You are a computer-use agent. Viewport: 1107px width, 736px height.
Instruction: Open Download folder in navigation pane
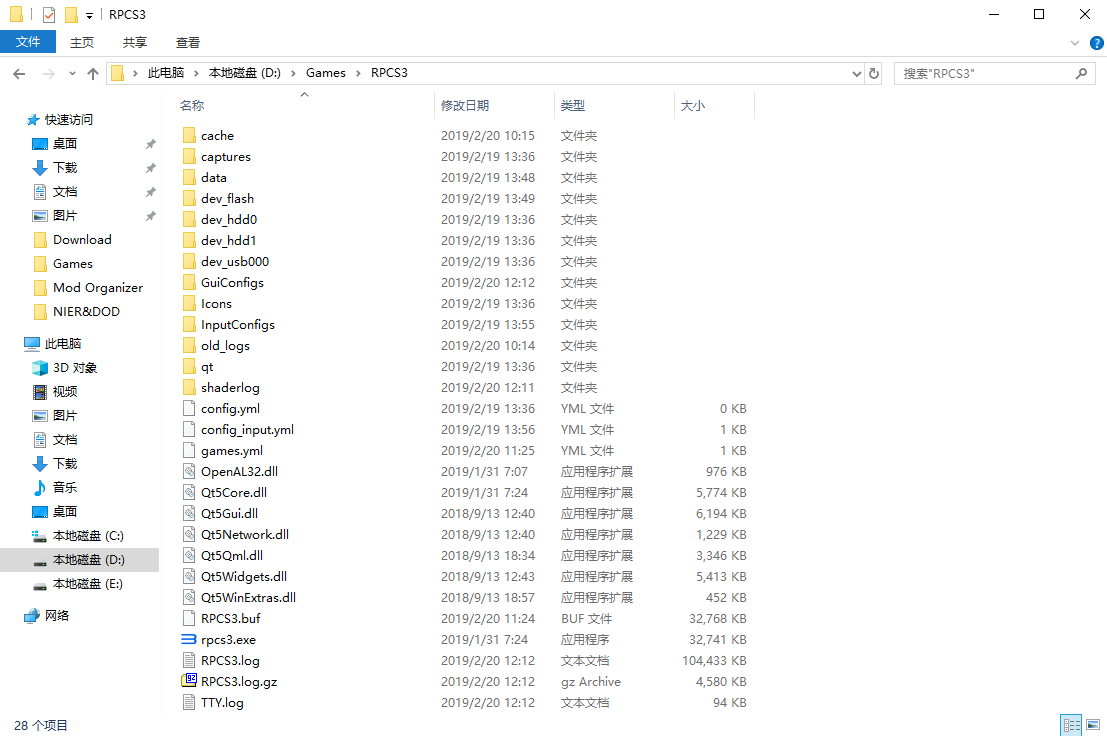(82, 240)
